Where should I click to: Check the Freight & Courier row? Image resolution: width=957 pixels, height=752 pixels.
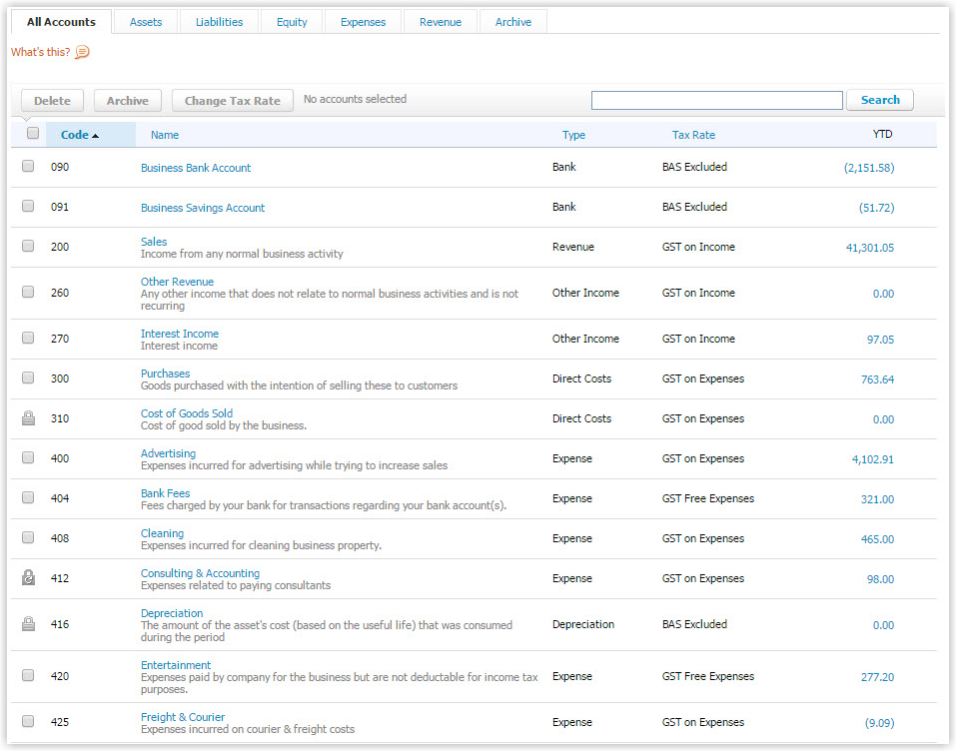(28, 721)
